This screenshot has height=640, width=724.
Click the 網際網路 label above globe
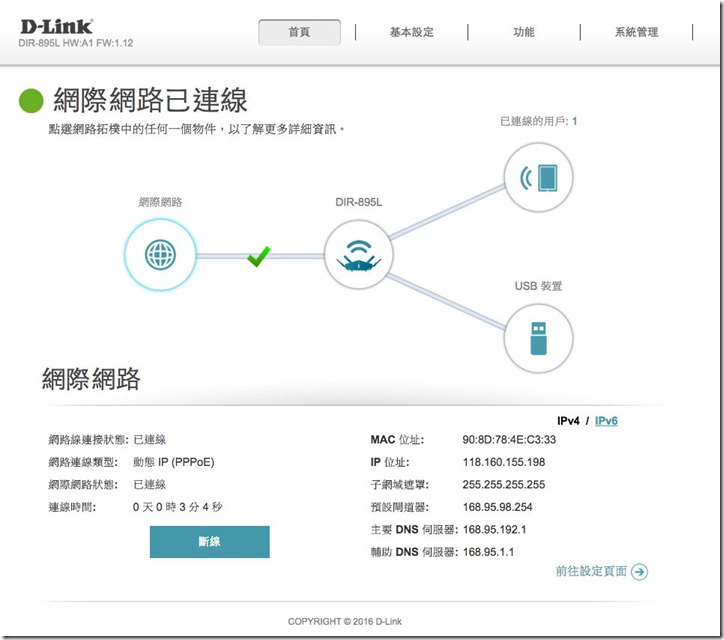(160, 202)
